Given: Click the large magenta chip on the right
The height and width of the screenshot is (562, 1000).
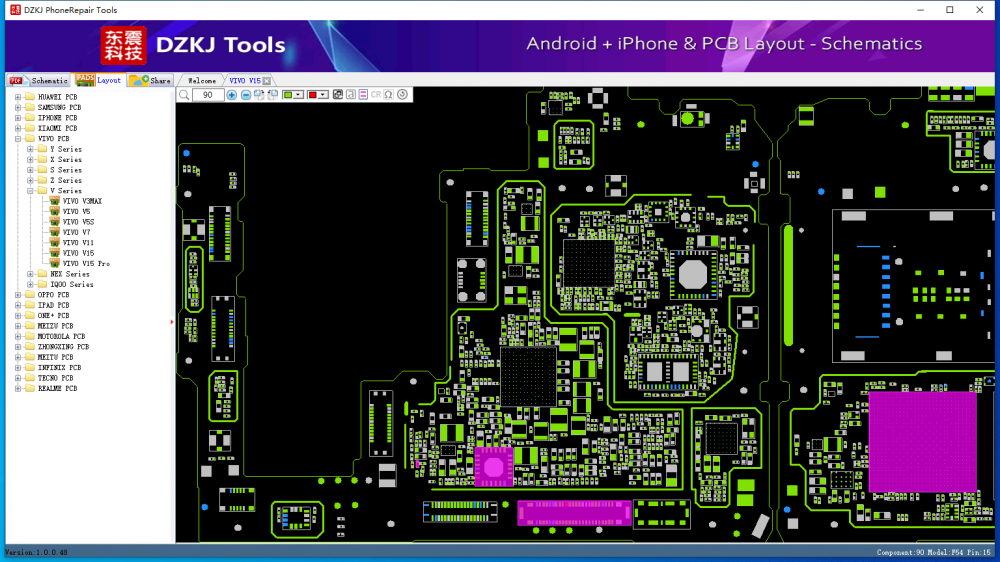Looking at the screenshot, I should click(x=922, y=441).
